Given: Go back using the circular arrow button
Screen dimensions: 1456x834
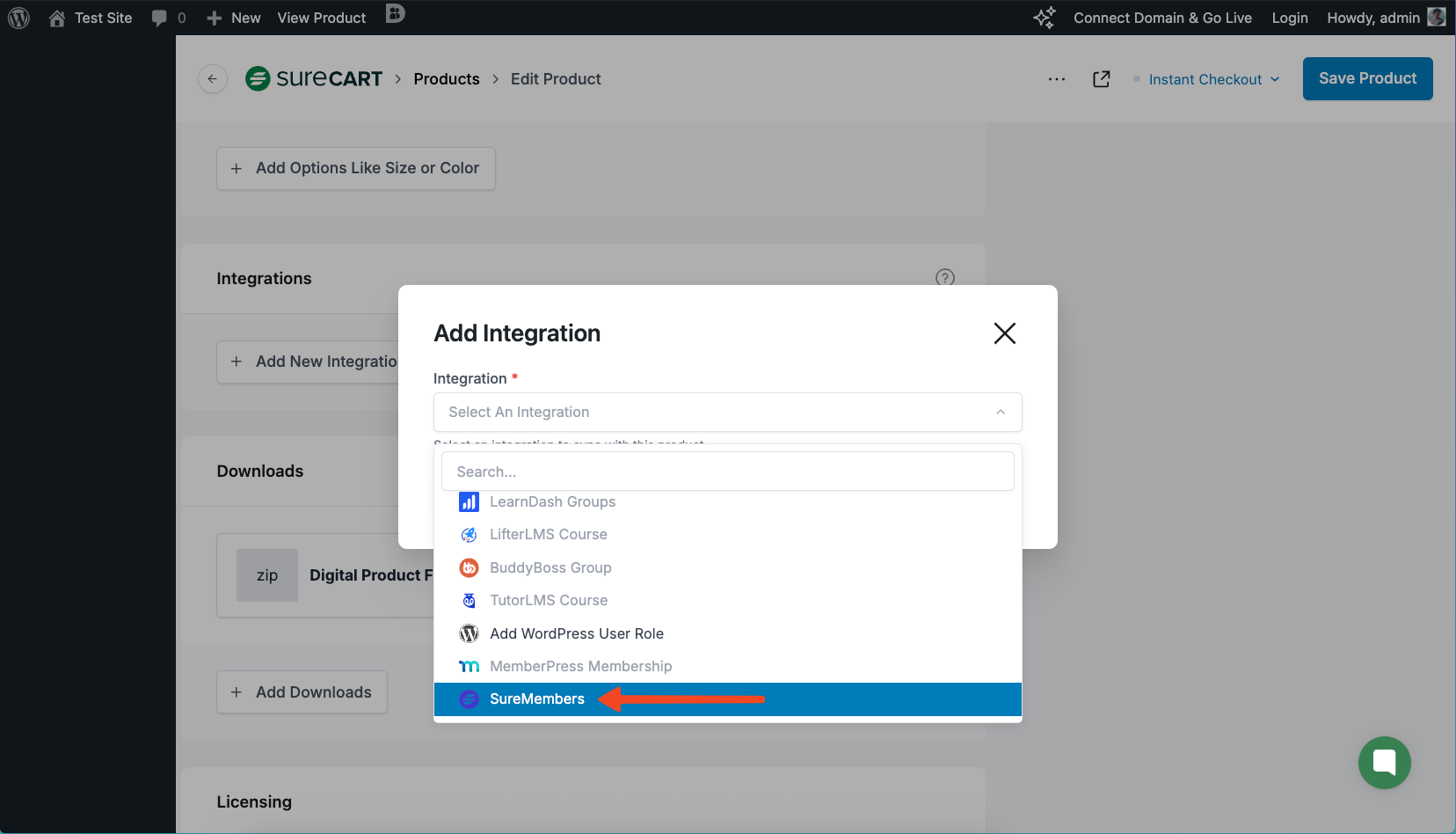Looking at the screenshot, I should pyautogui.click(x=213, y=79).
